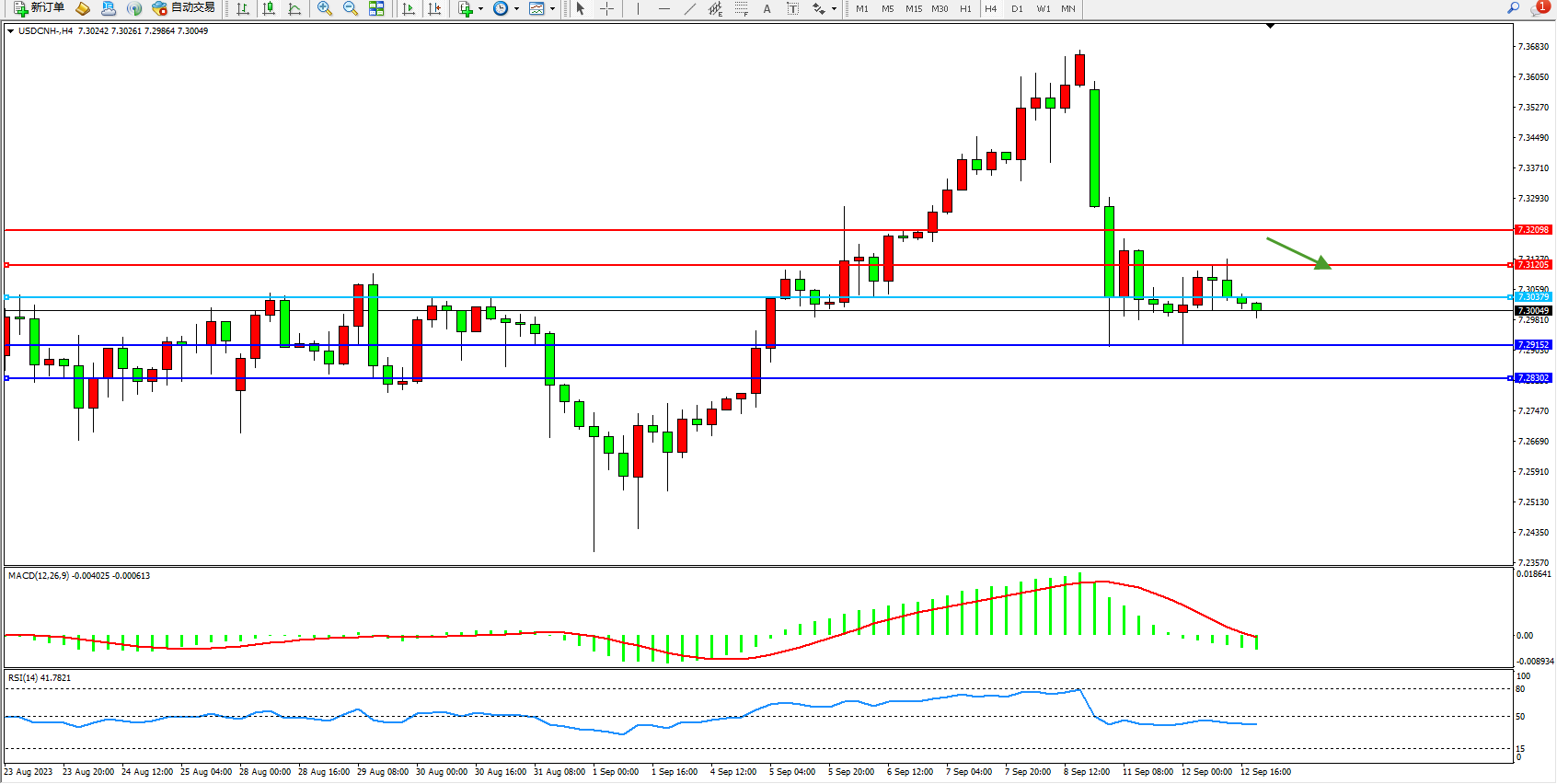The height and width of the screenshot is (784, 1557).
Task: Open the indicators list dropdown arrow
Action: coord(480,9)
